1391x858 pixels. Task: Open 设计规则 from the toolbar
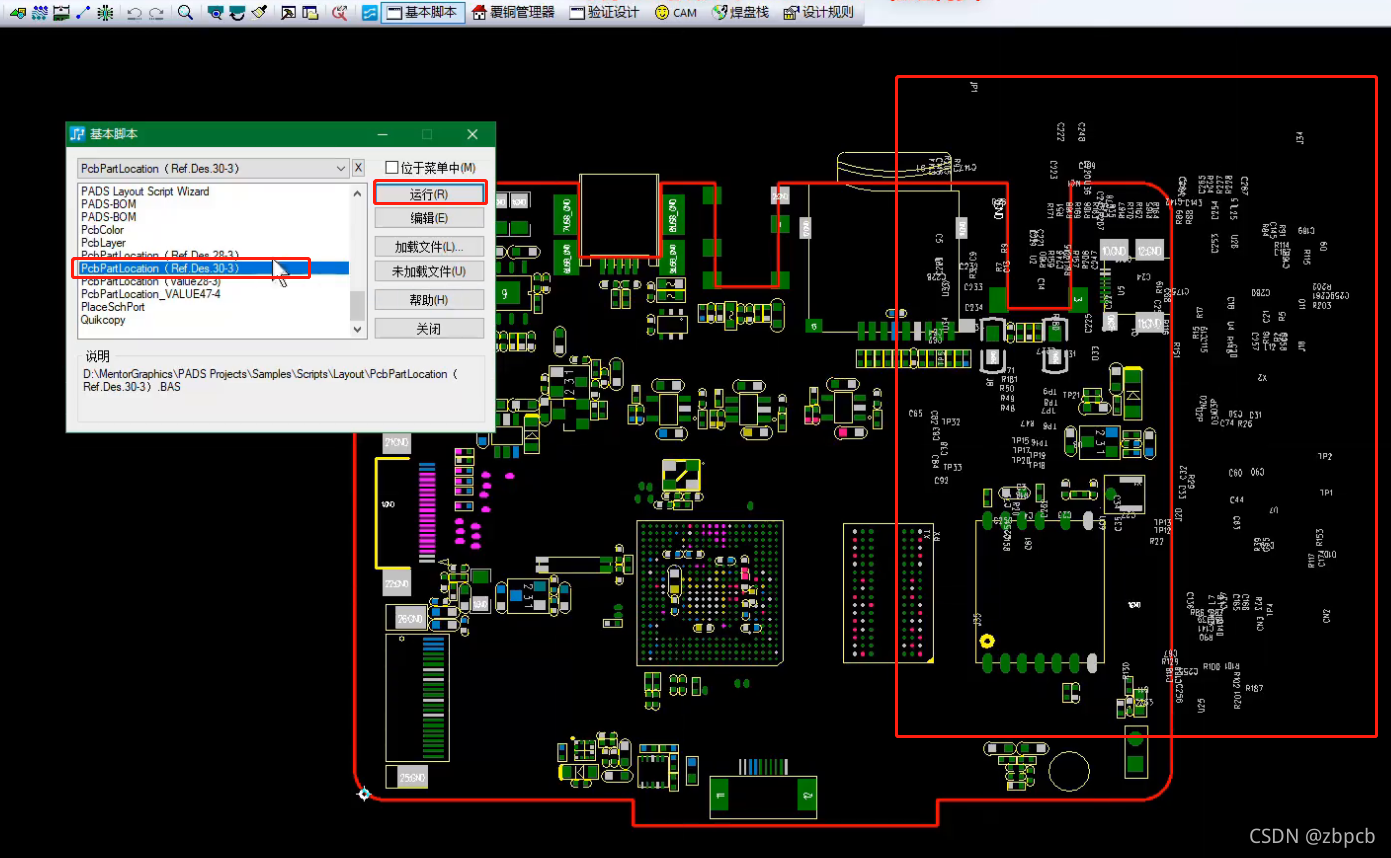tap(819, 13)
